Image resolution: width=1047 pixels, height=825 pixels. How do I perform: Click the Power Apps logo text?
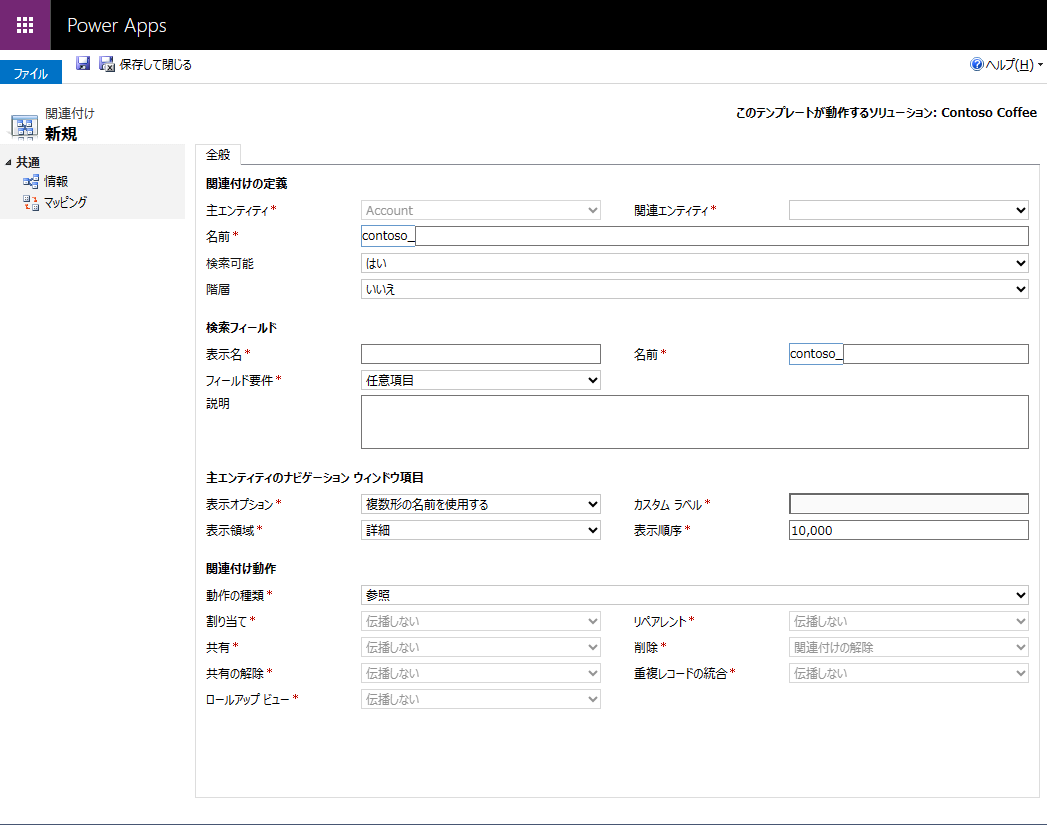[x=114, y=24]
